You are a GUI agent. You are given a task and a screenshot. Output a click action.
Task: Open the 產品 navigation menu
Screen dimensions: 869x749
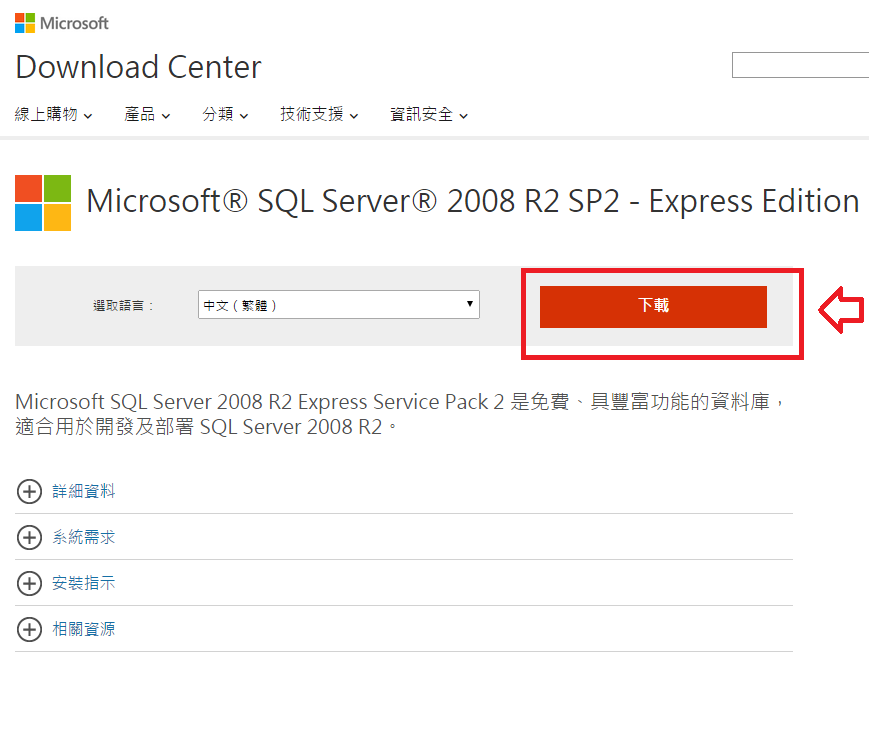coord(147,115)
